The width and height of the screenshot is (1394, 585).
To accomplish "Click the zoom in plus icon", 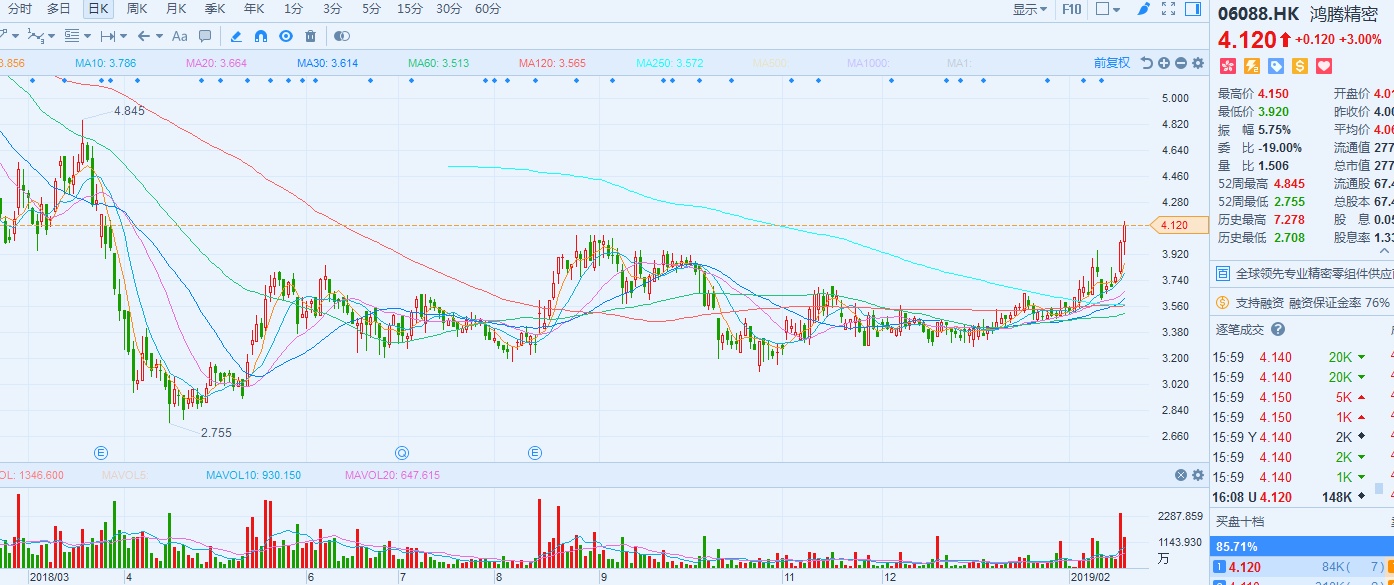I will point(1164,63).
